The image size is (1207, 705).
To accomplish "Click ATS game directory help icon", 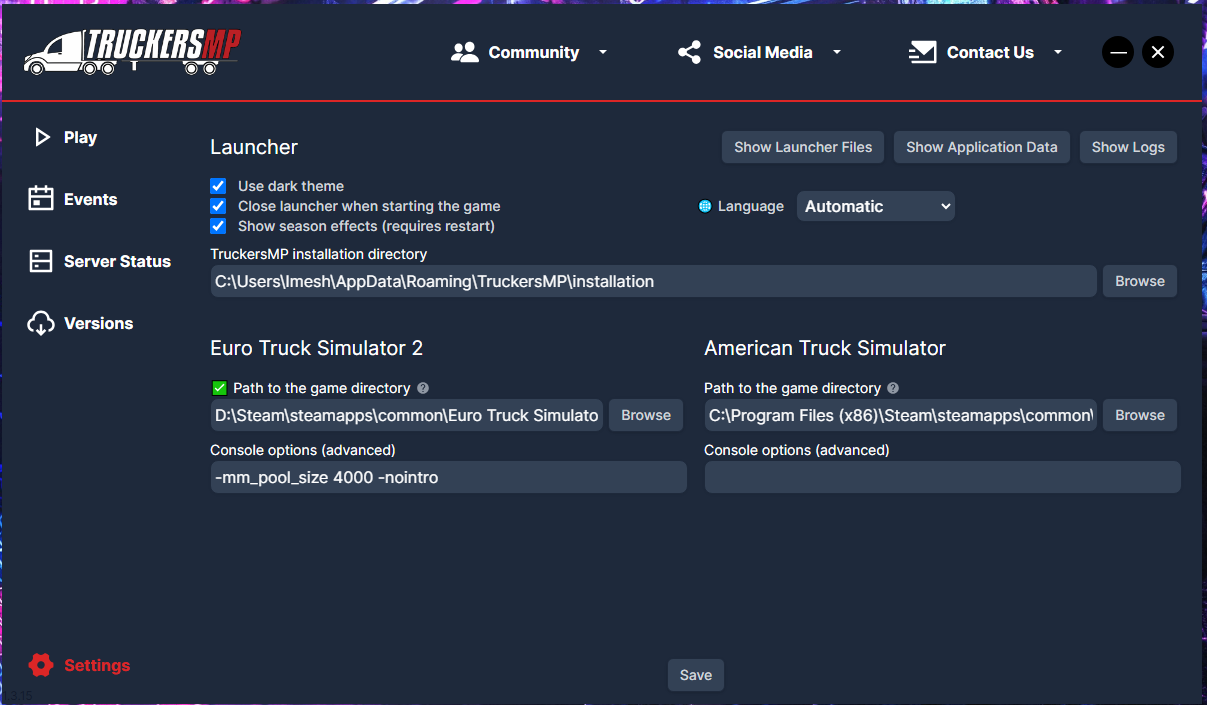I will tap(893, 388).
